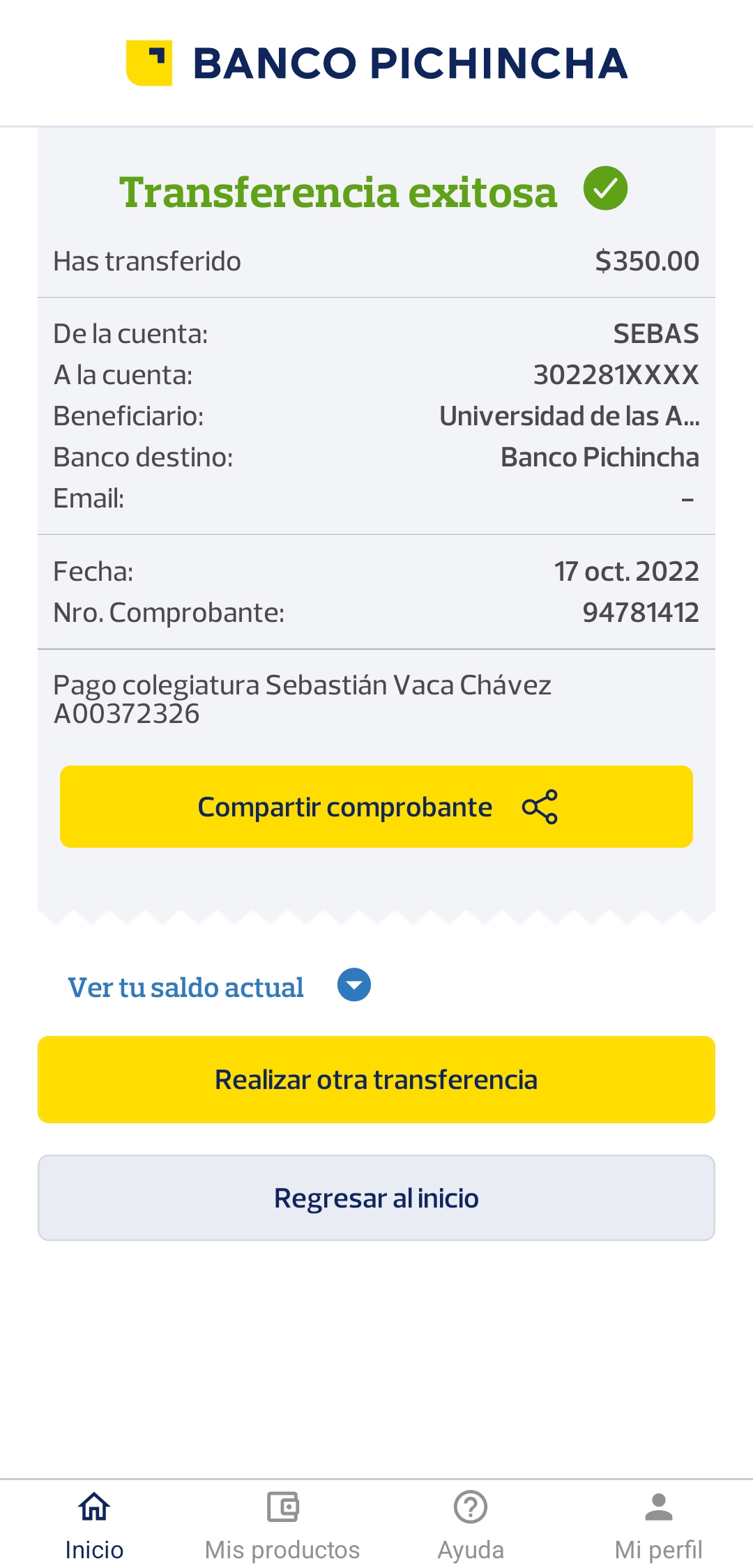753x1568 pixels.
Task: Go to the Ayuda tab label
Action: [x=471, y=1550]
